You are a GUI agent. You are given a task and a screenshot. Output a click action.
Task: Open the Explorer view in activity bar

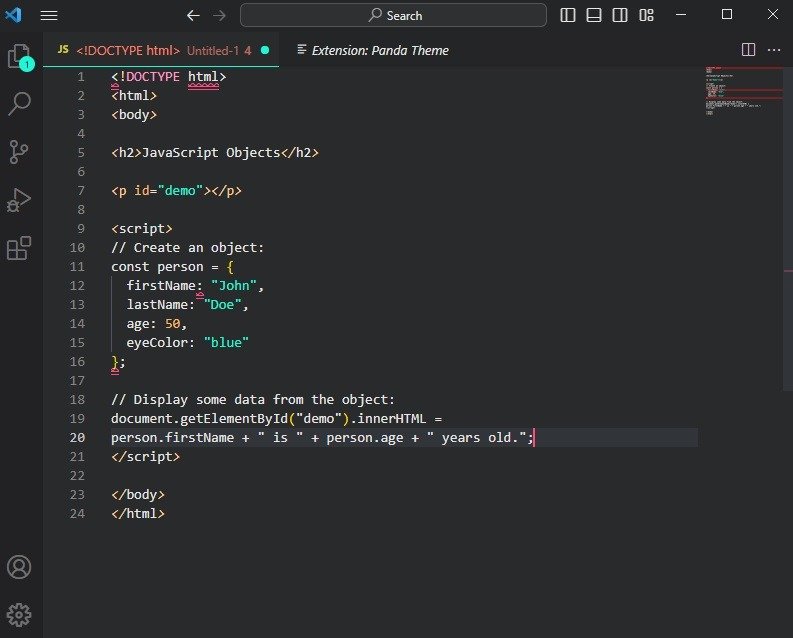click(19, 57)
